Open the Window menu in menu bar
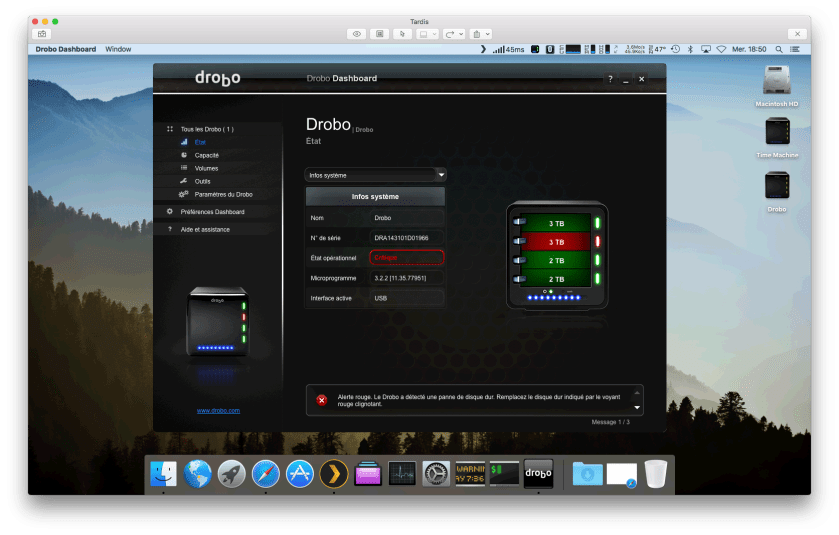 pyautogui.click(x=118, y=48)
